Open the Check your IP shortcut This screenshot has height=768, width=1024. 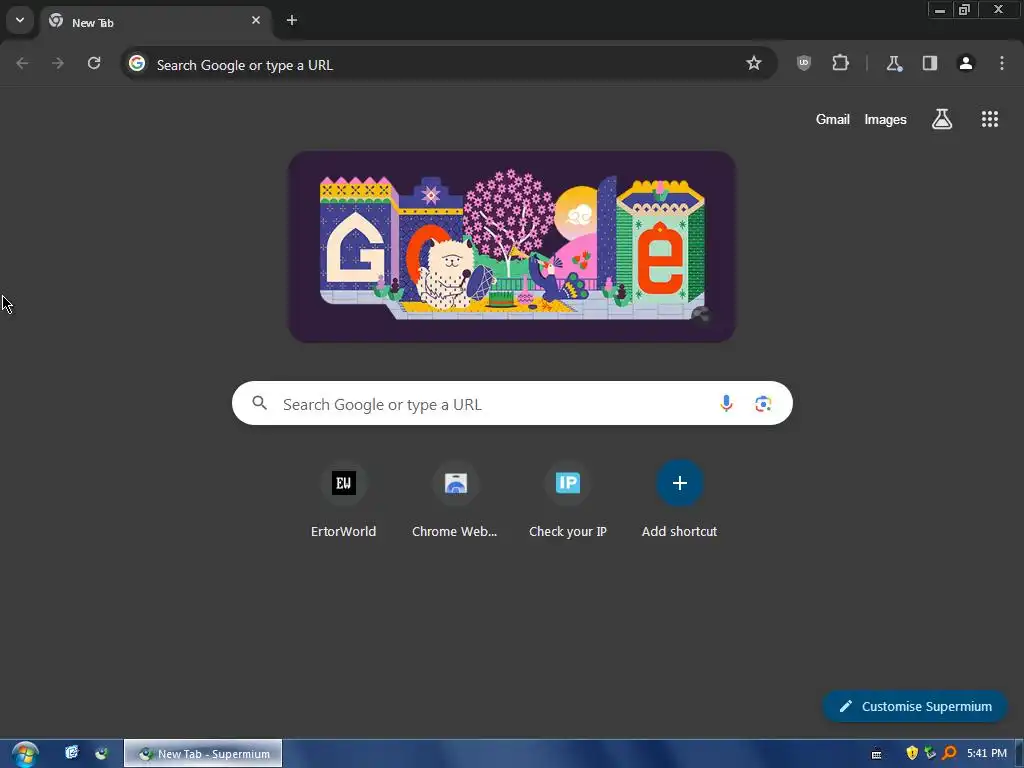click(568, 500)
